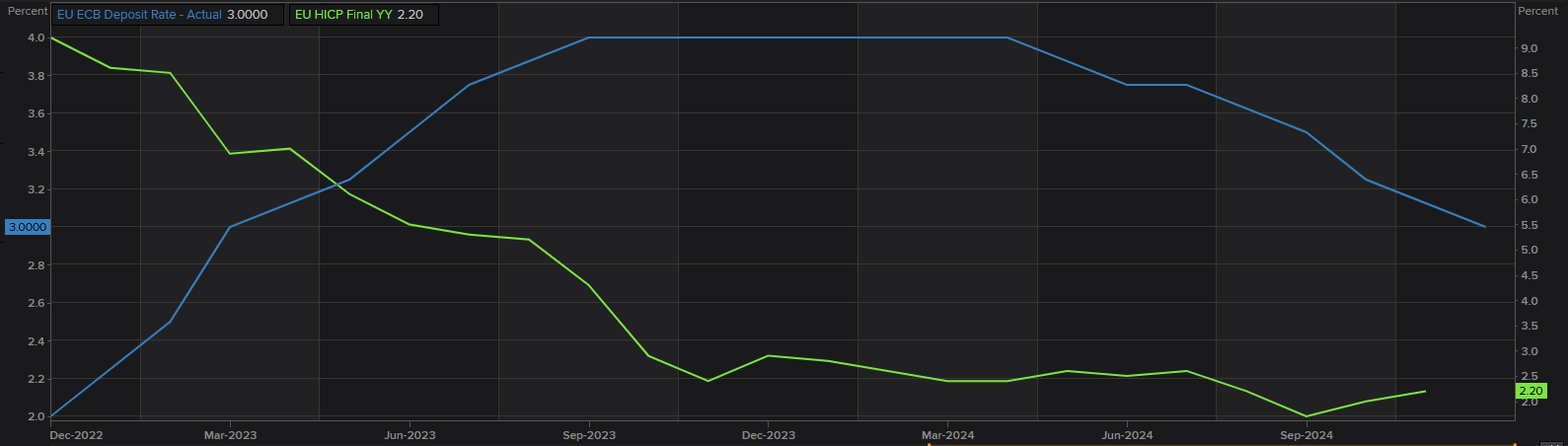Click the blue deposit rate line's final endpoint
This screenshot has height=446, width=1568.
pos(1485,227)
